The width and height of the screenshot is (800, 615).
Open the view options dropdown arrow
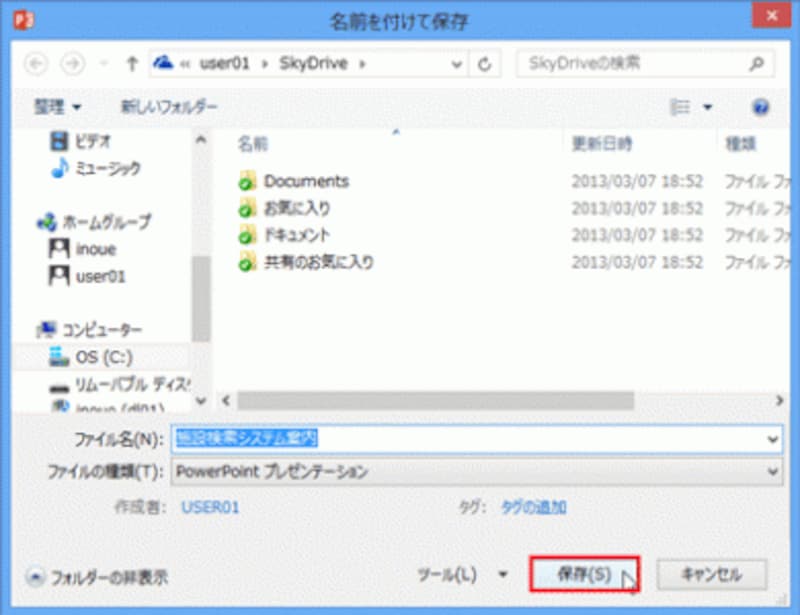pyautogui.click(x=708, y=107)
